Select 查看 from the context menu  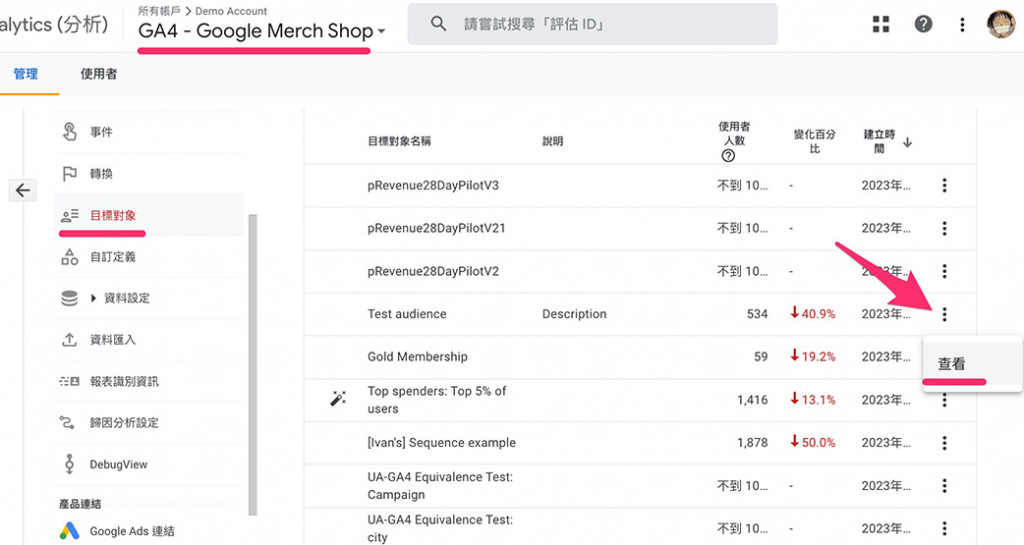click(x=951, y=365)
